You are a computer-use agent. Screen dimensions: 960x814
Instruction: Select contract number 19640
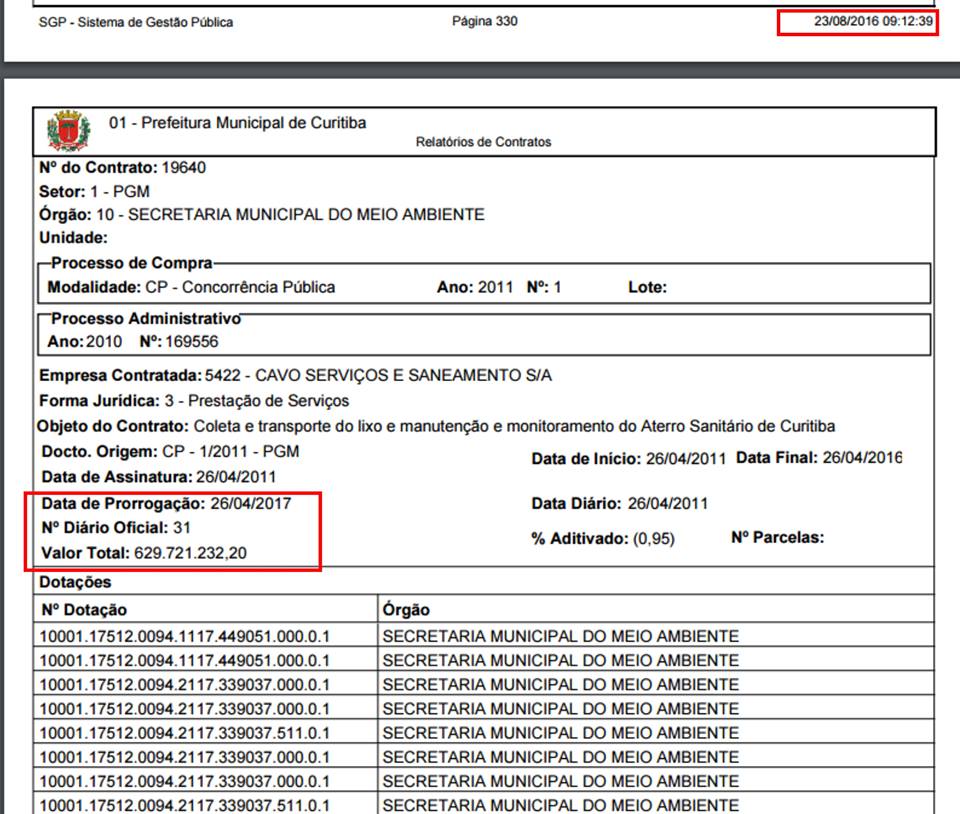183,168
